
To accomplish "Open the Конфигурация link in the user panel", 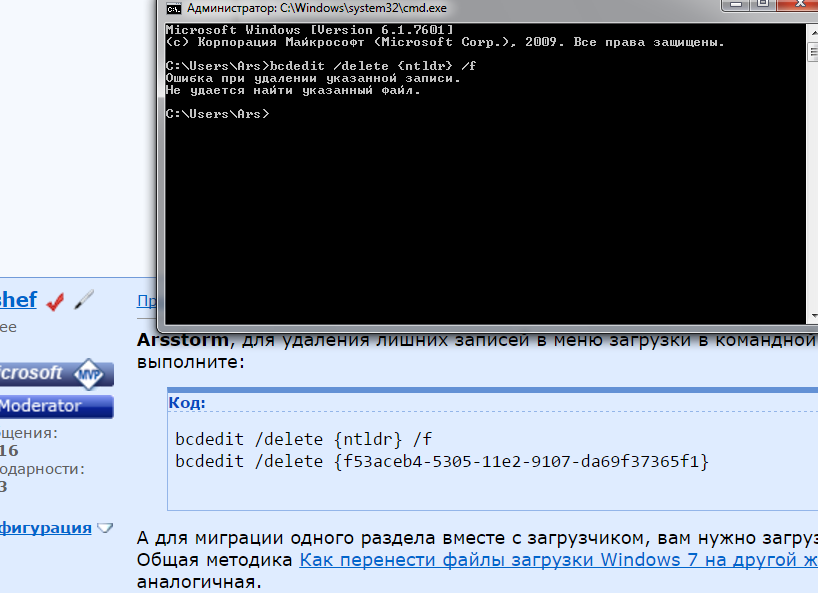I will [45, 527].
